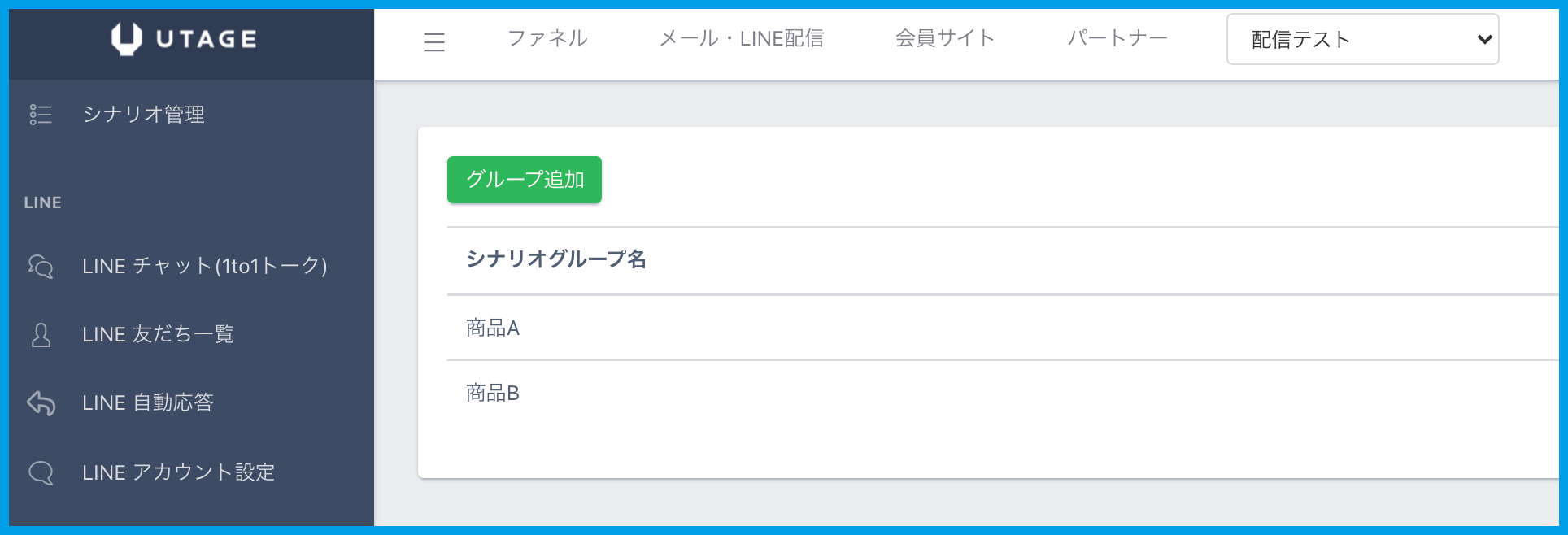Click the LINE friends list person icon
Viewport: 1568px width, 535px height.
click(41, 335)
